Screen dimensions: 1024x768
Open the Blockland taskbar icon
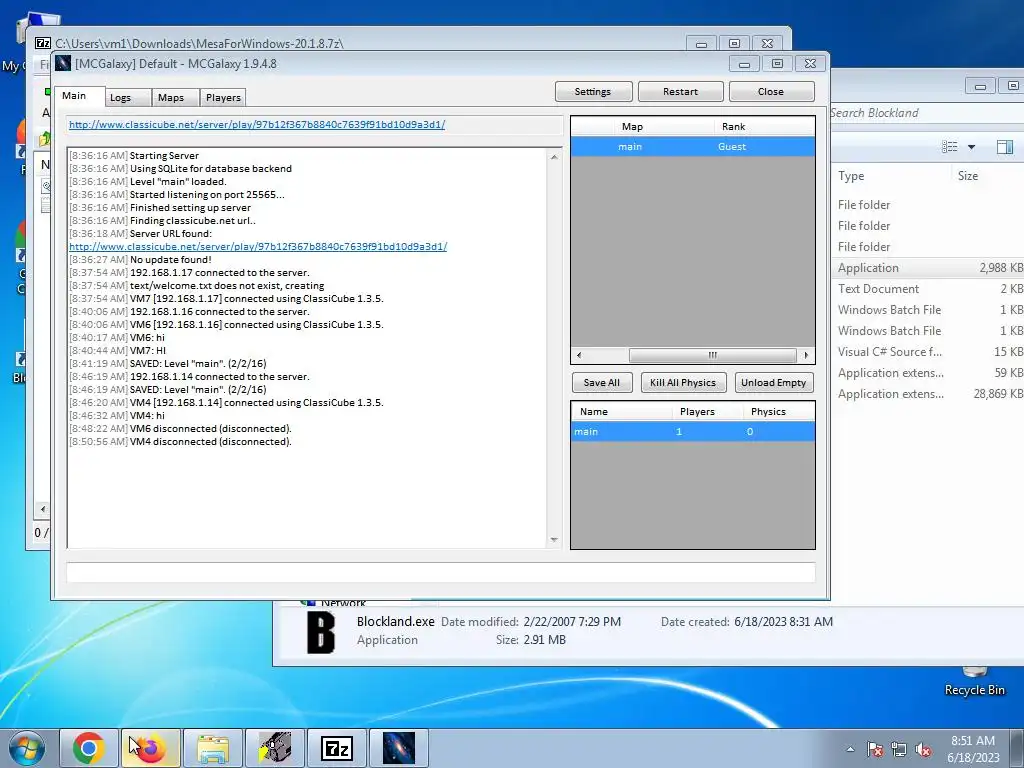[x=275, y=748]
